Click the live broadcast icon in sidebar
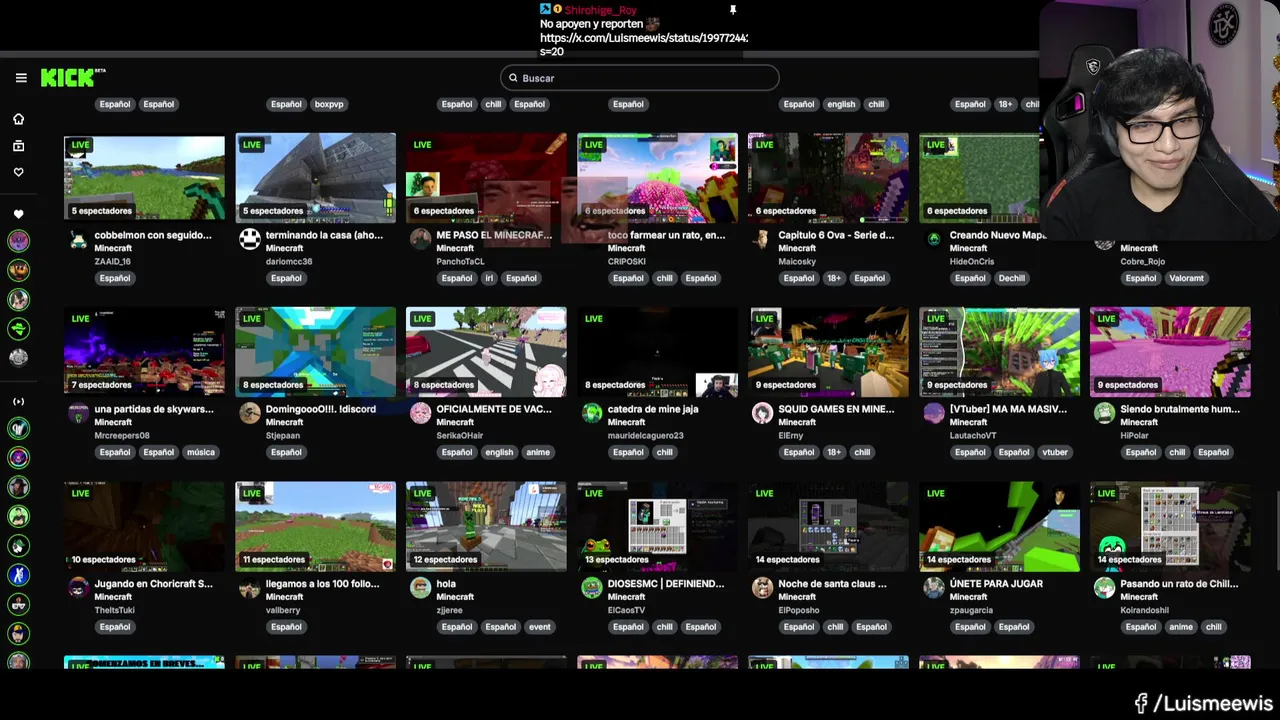Viewport: 1280px width, 720px height. (18, 402)
